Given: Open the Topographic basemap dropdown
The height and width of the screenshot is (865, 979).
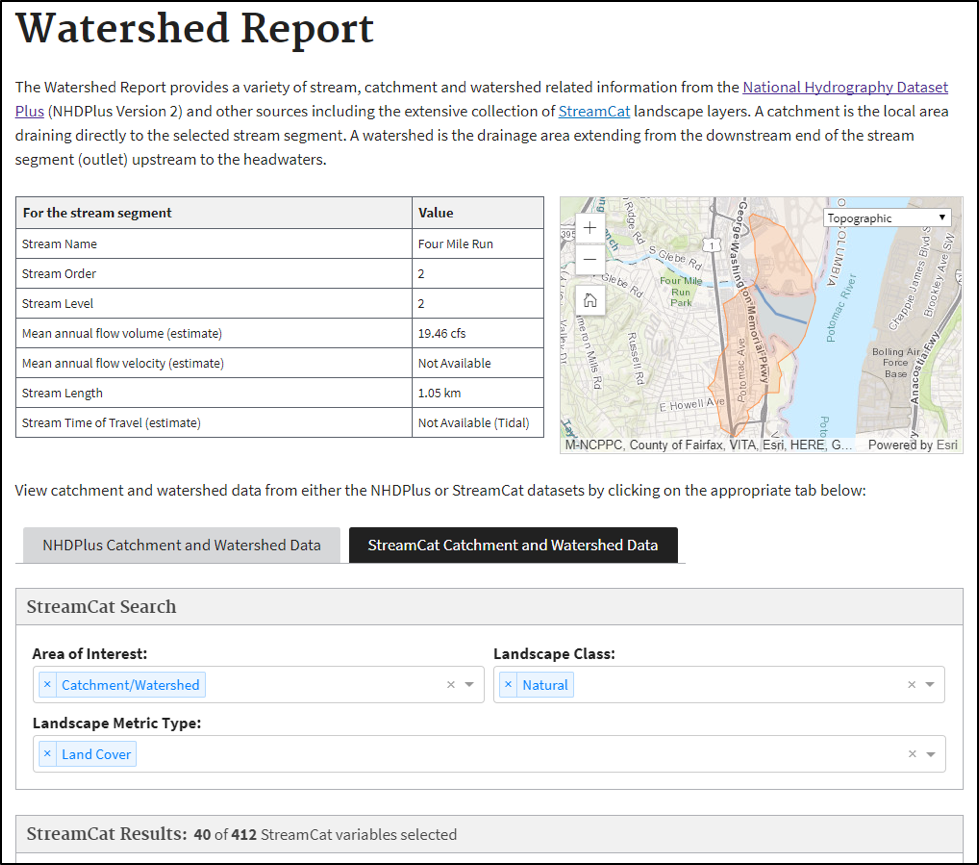Looking at the screenshot, I should pyautogui.click(x=886, y=218).
